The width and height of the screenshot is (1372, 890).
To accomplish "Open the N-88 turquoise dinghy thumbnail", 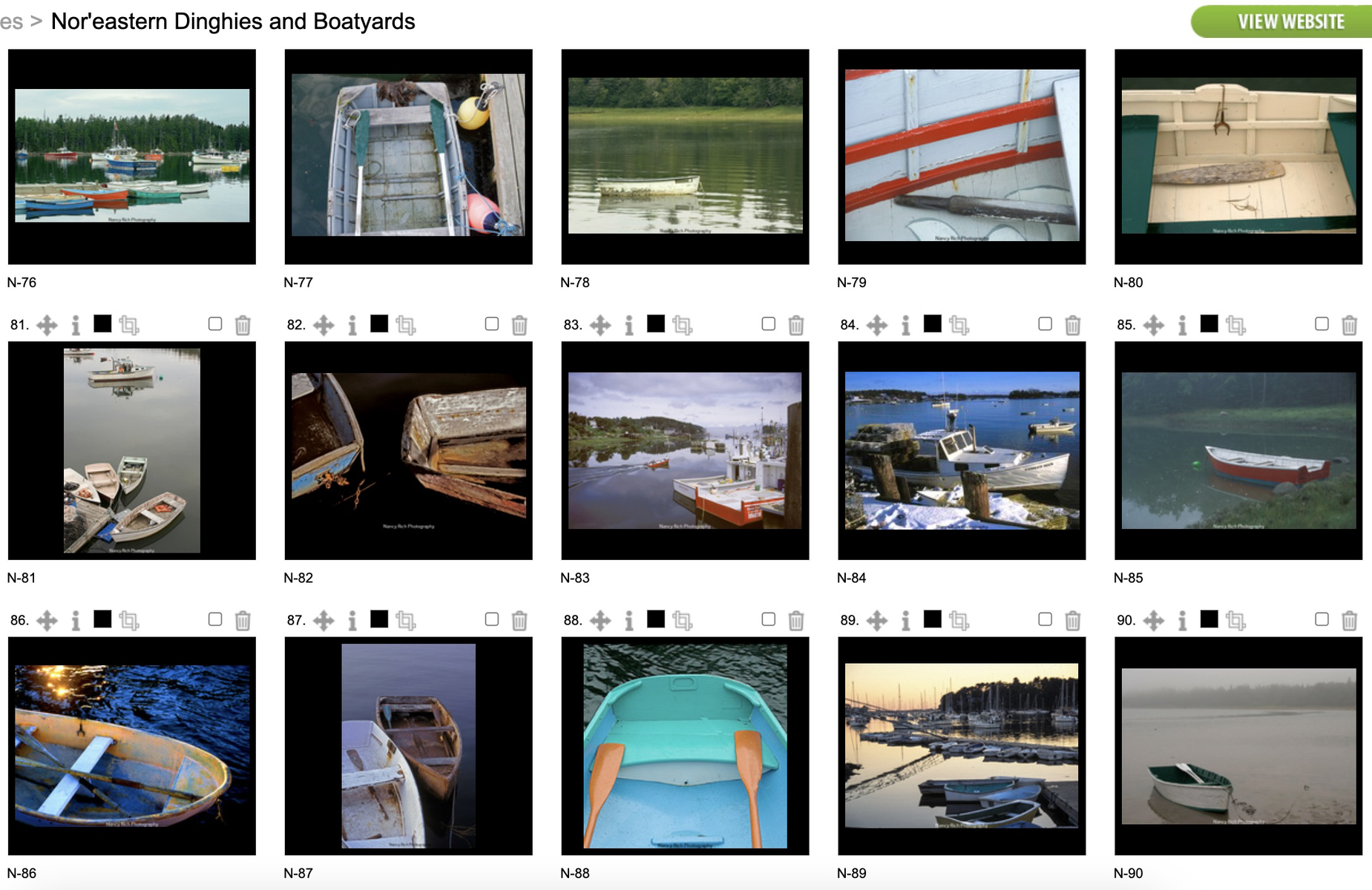I will pyautogui.click(x=685, y=745).
